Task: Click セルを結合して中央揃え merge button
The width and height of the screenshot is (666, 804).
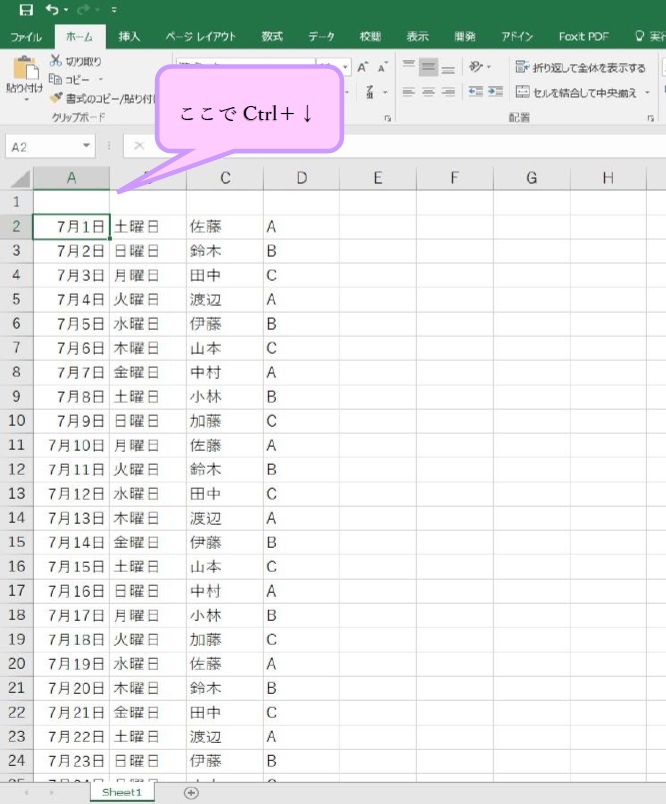Action: (576, 92)
